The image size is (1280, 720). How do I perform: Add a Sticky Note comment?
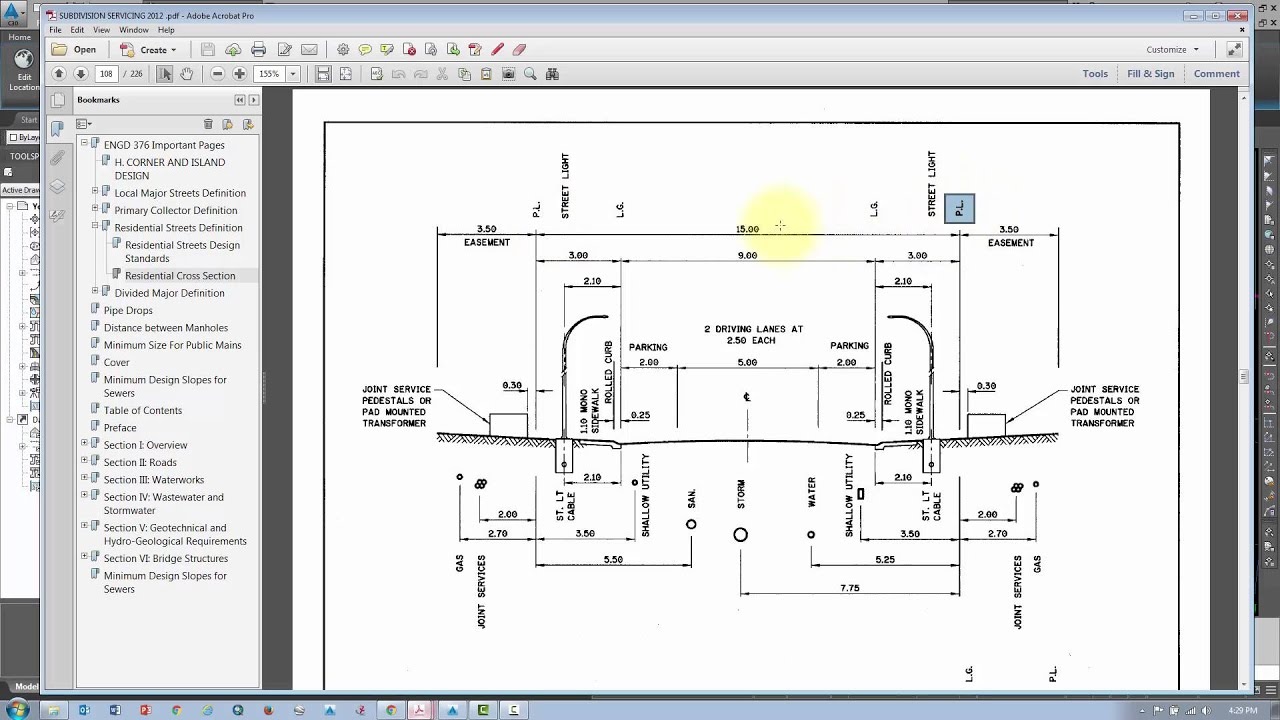(365, 49)
